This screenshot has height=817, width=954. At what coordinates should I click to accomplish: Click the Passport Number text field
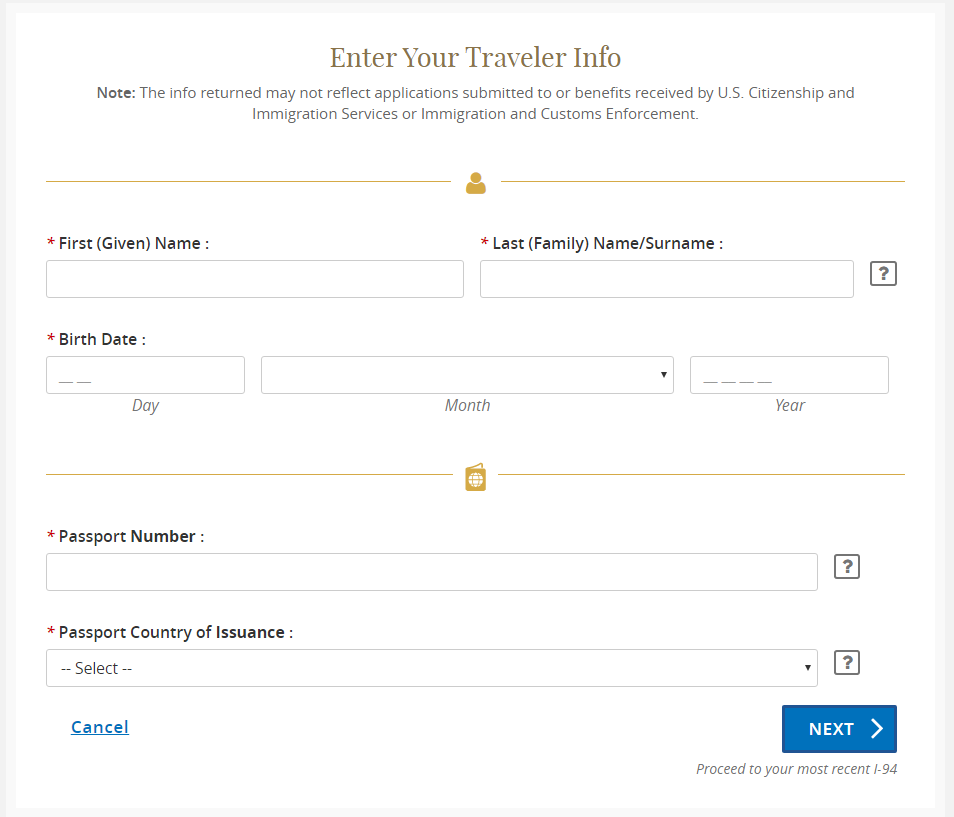coord(431,572)
